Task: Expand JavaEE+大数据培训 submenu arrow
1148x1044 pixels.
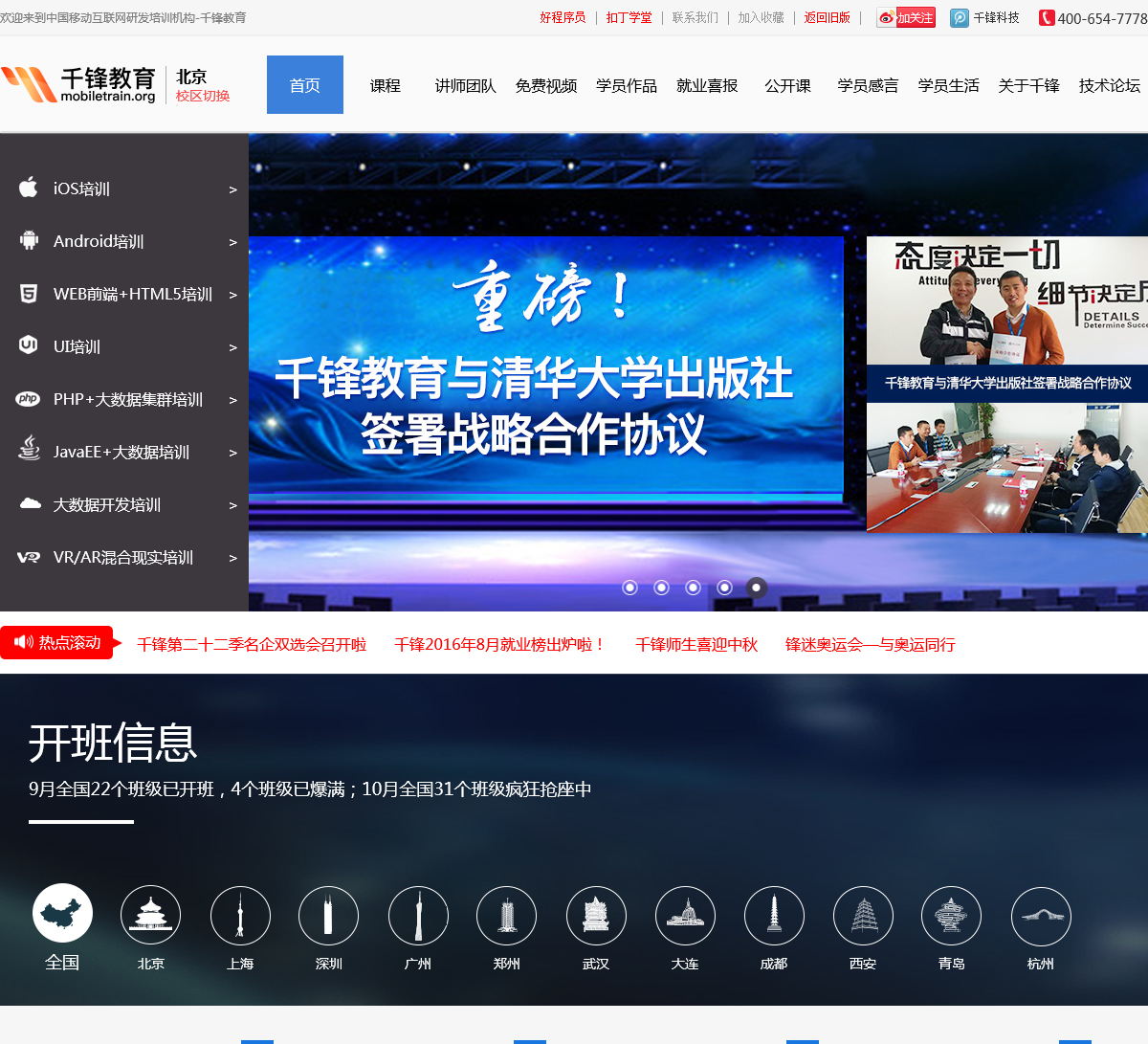Action: [x=232, y=453]
